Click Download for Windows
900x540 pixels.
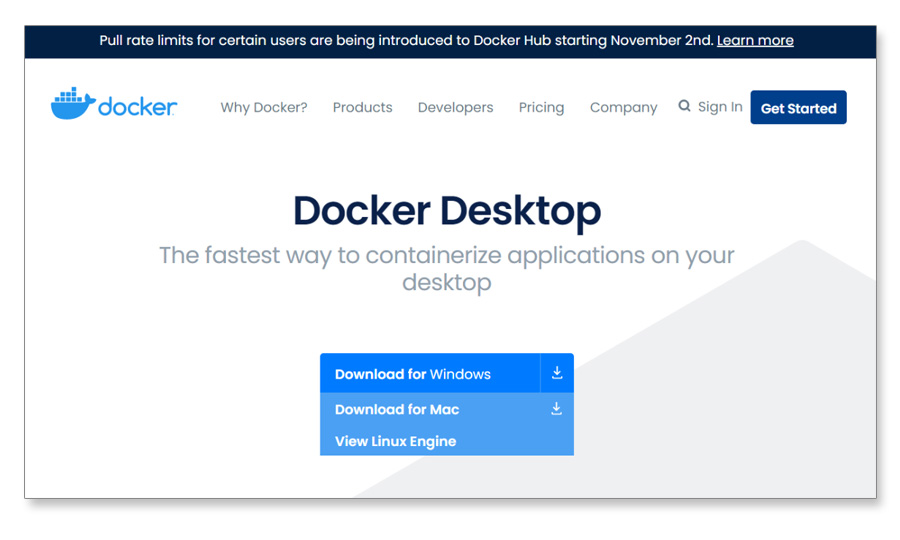coord(430,373)
